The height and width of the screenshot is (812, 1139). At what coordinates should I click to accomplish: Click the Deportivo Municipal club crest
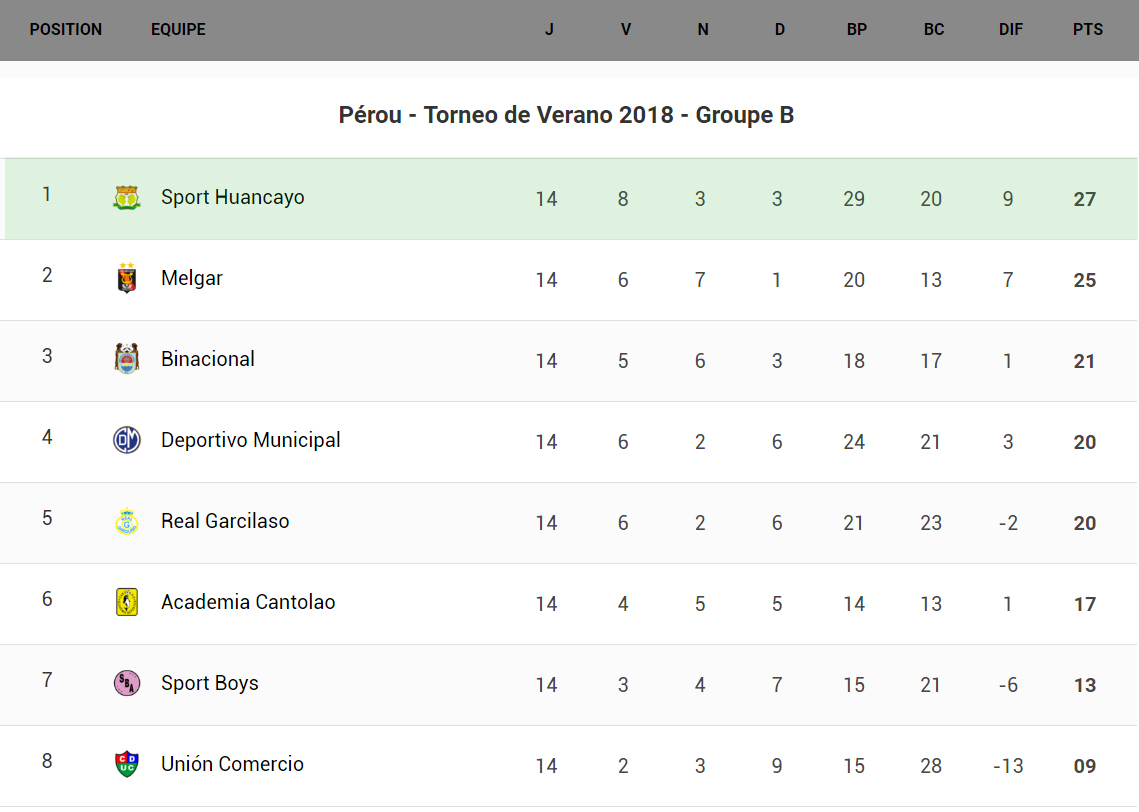(x=127, y=440)
